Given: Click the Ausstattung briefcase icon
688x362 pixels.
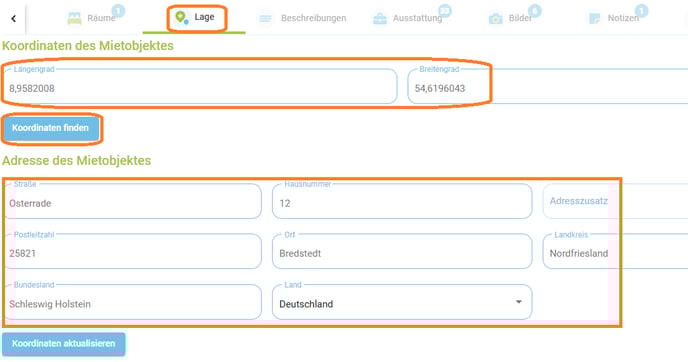Looking at the screenshot, I should point(380,18).
